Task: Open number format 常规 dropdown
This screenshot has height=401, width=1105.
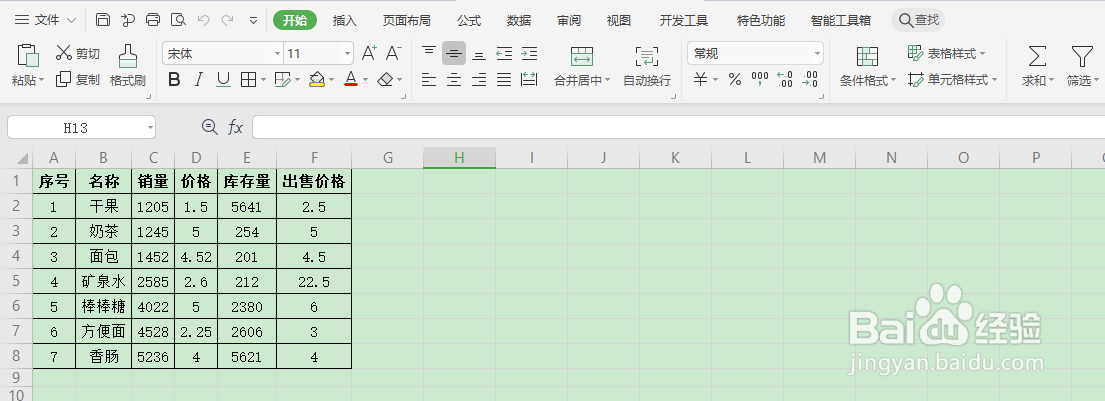Action: pyautogui.click(x=817, y=54)
